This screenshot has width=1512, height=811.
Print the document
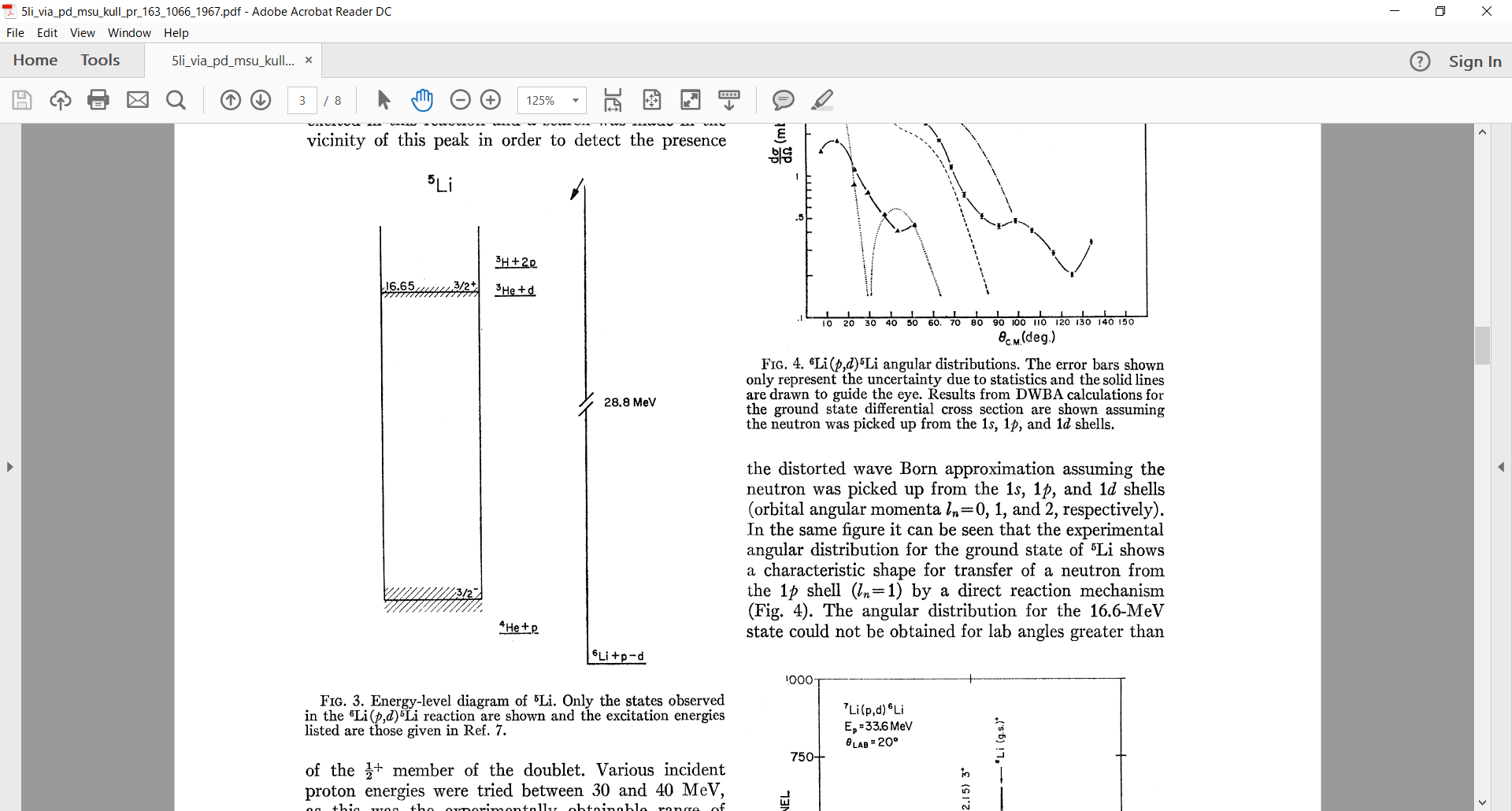coord(98,100)
